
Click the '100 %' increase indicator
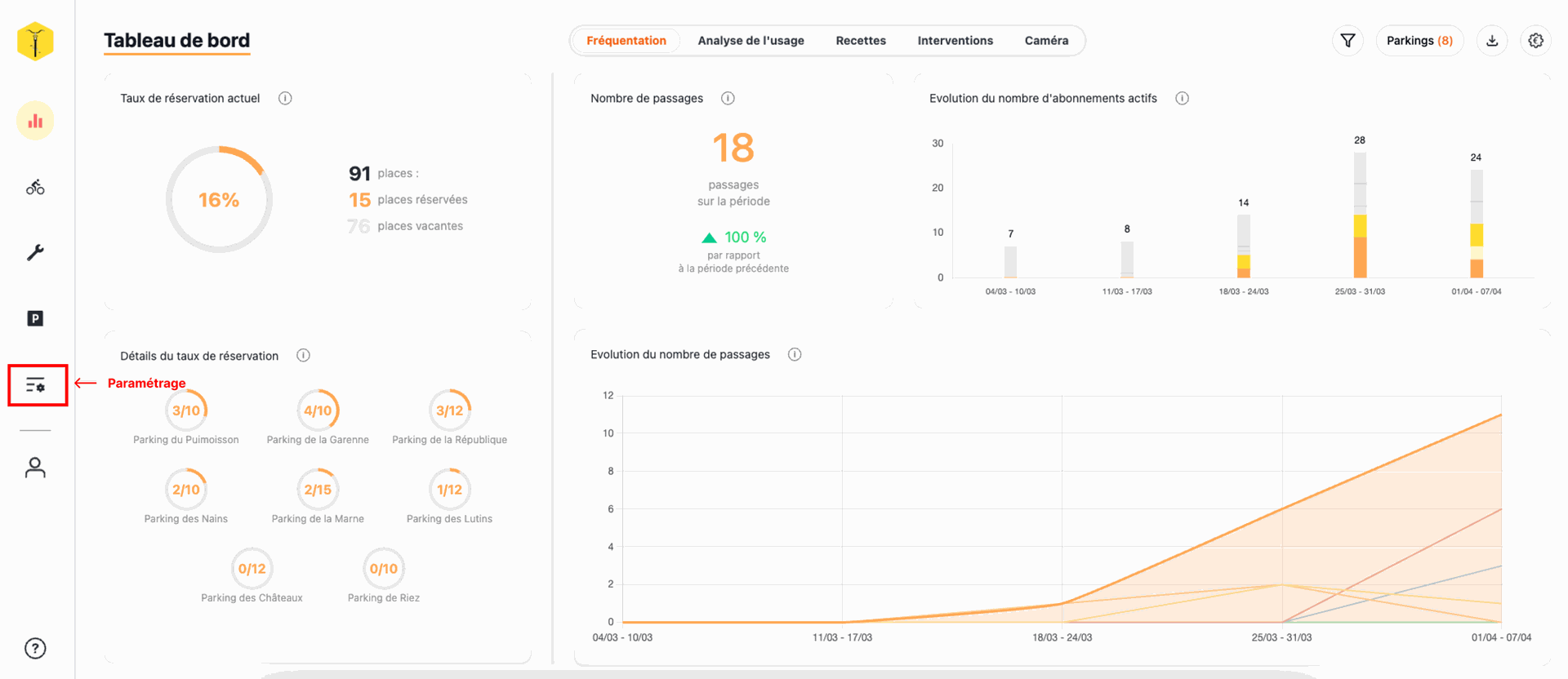(x=733, y=237)
